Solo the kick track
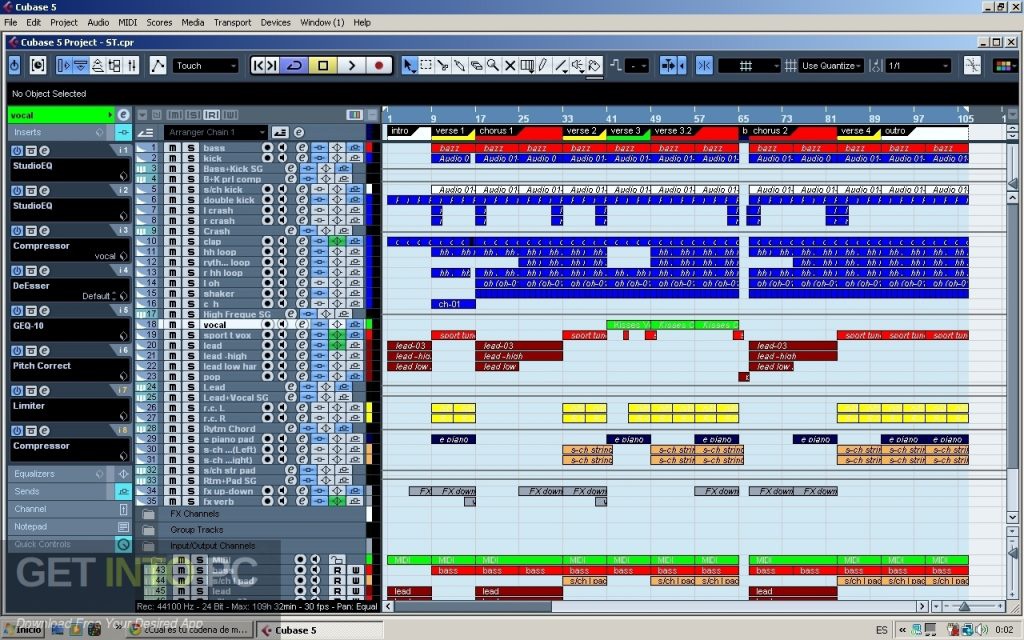This screenshot has height=640, width=1024. coord(191,158)
